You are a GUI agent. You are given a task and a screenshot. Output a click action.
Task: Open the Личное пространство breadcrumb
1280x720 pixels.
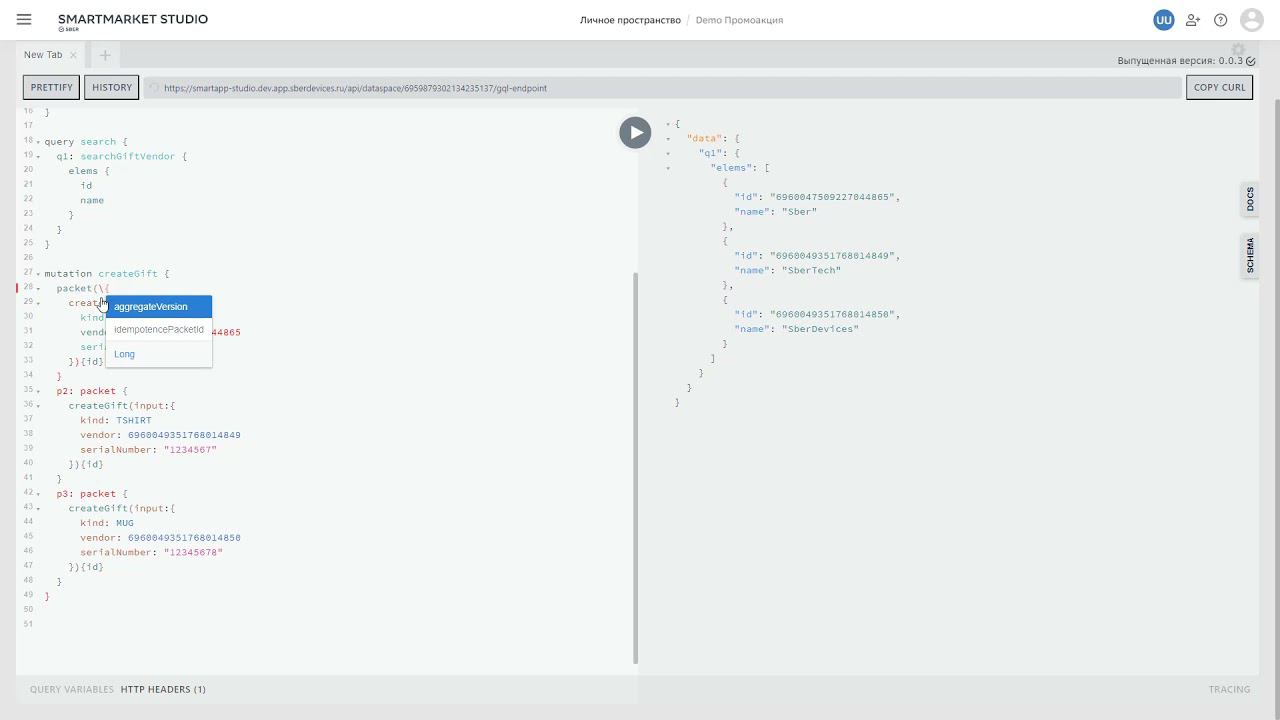point(630,20)
